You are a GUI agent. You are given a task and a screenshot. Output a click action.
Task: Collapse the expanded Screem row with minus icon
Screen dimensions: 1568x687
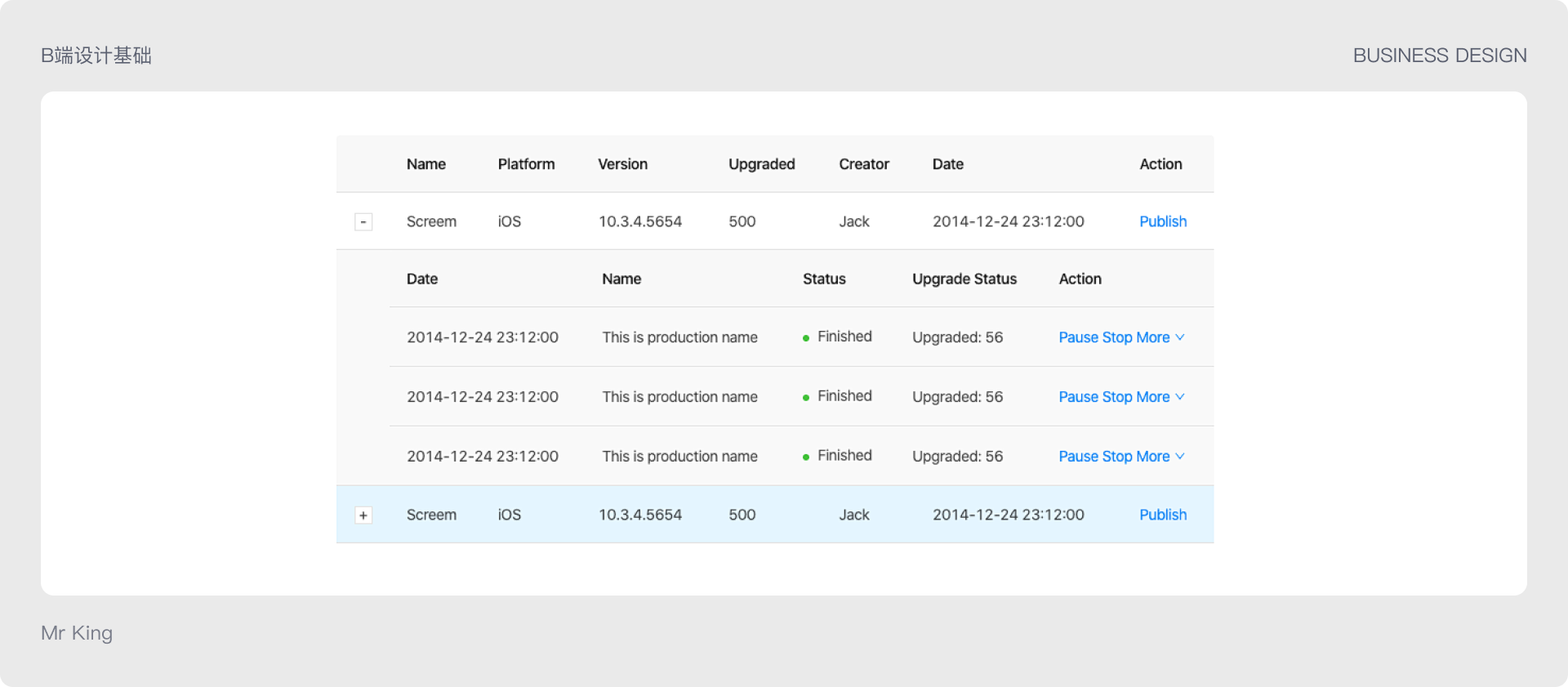coord(363,222)
